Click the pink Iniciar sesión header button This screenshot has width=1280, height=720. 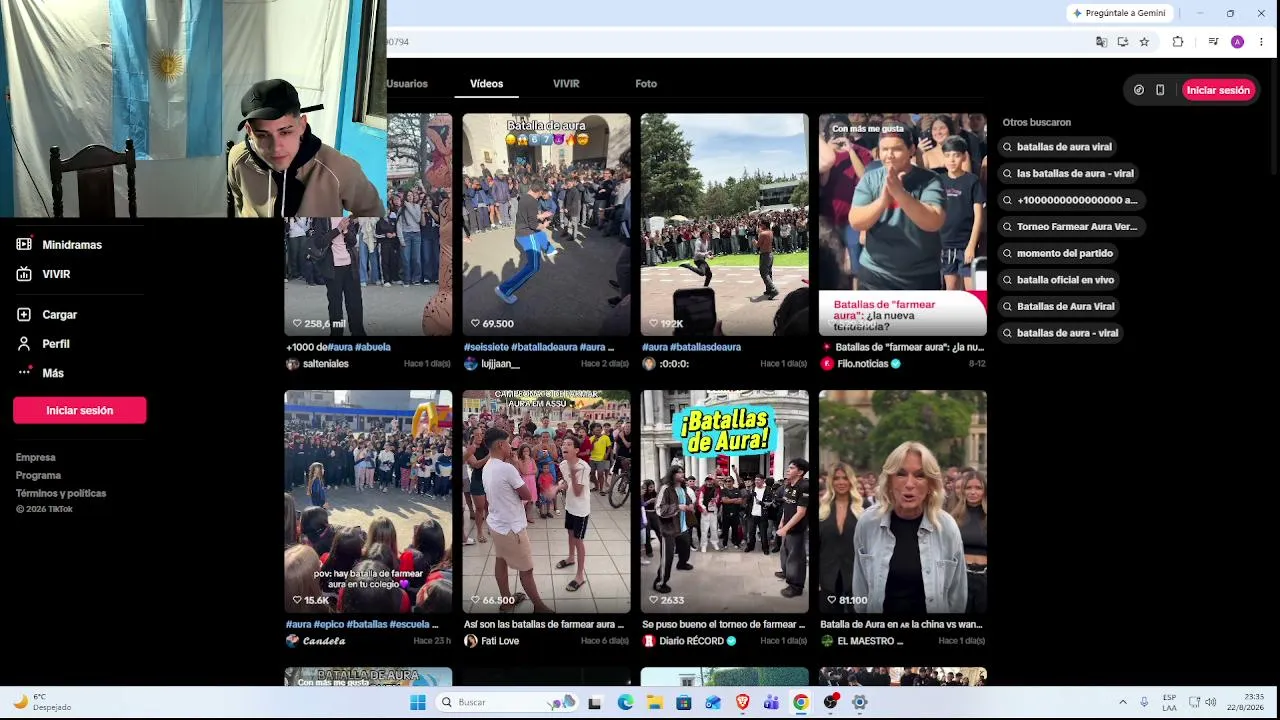[1218, 90]
